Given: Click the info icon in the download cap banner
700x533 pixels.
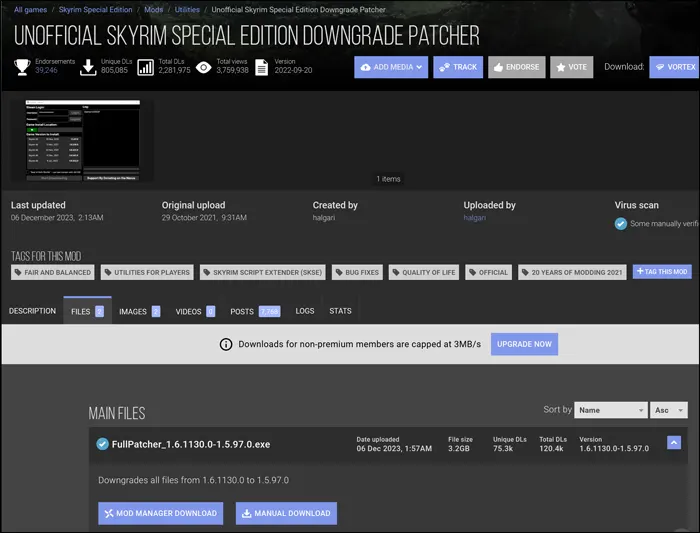Looking at the screenshot, I should [x=226, y=344].
